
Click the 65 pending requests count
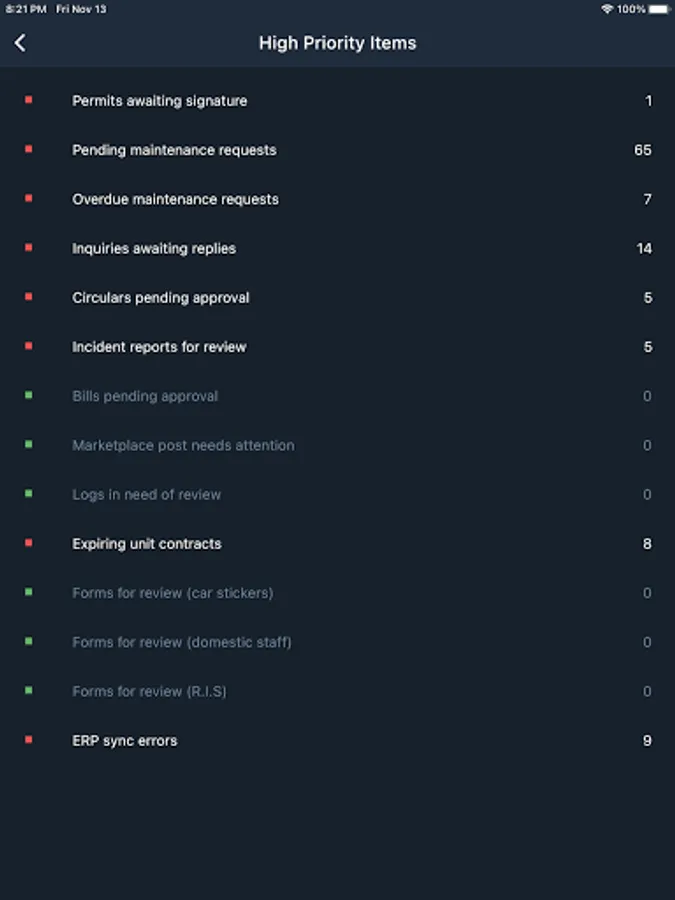(643, 150)
